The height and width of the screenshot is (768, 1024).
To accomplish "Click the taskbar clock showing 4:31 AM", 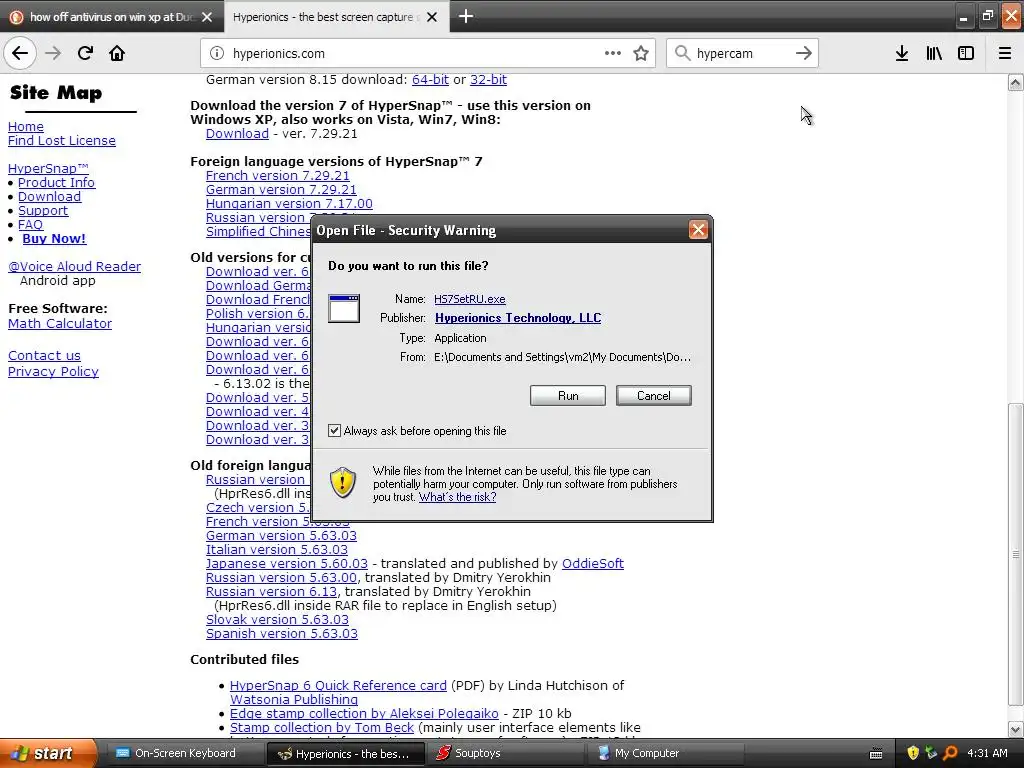I will tap(987, 753).
